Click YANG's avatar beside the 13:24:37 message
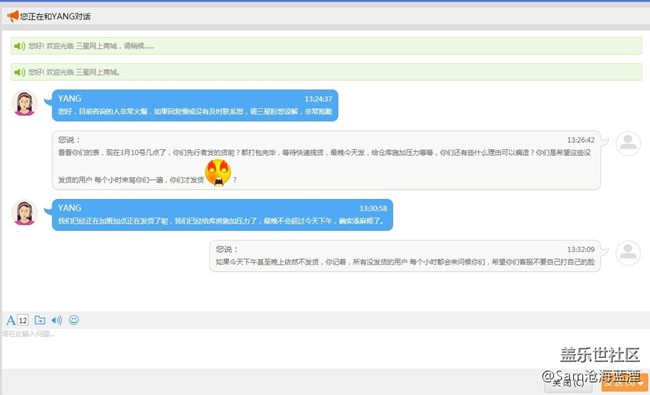 pyautogui.click(x=24, y=103)
